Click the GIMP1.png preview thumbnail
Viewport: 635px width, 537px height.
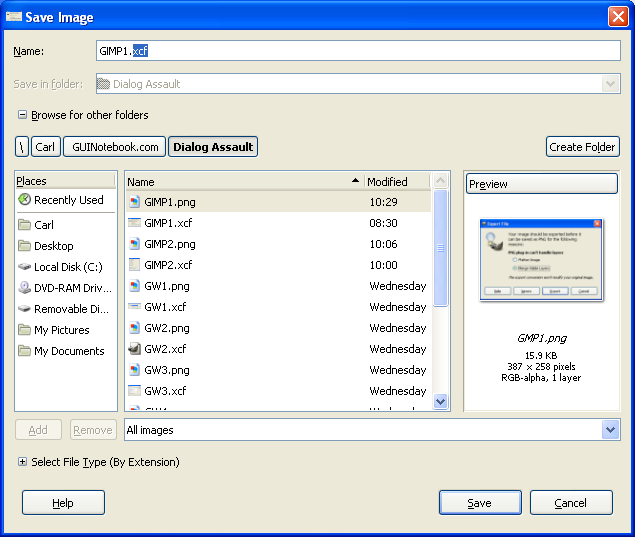click(x=540, y=260)
